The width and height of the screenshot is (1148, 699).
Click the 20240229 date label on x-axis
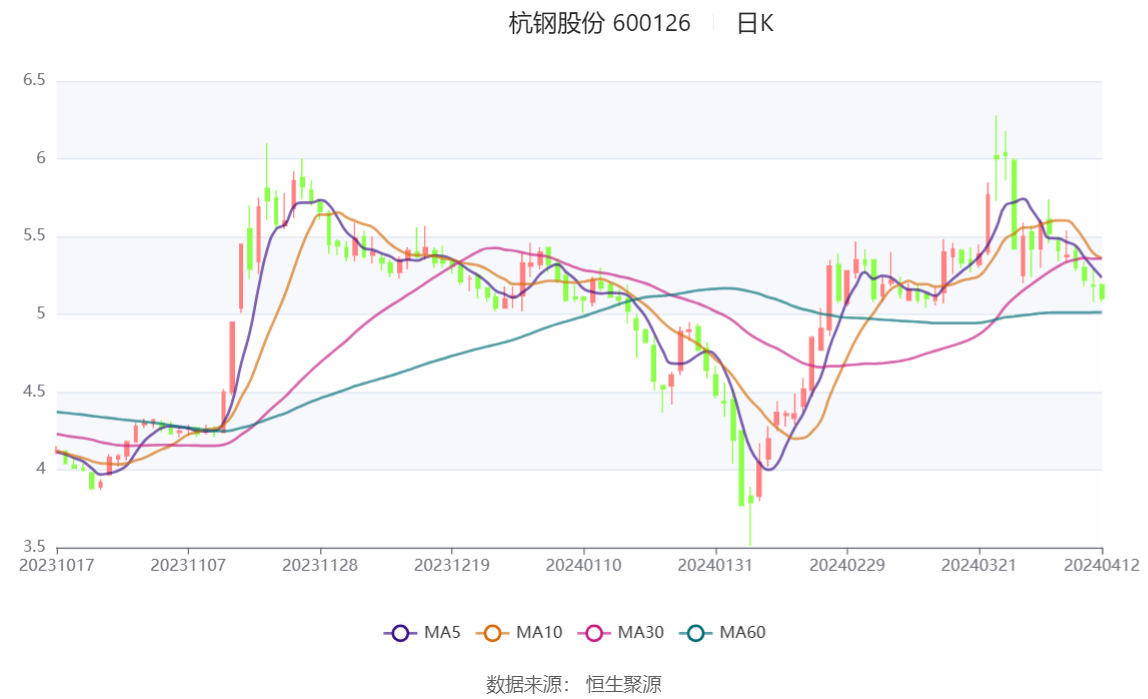coord(846,565)
